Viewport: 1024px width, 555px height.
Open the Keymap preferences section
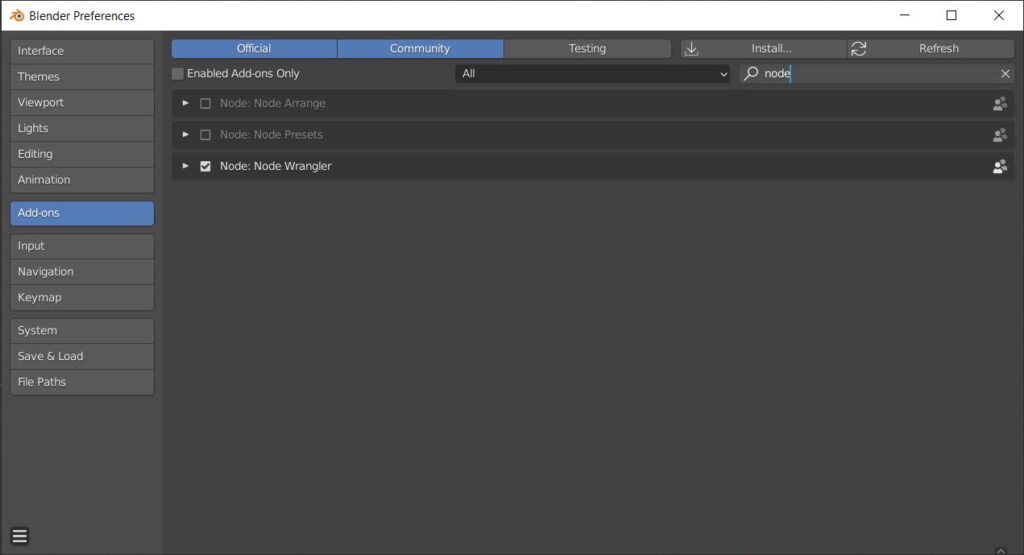(82, 298)
